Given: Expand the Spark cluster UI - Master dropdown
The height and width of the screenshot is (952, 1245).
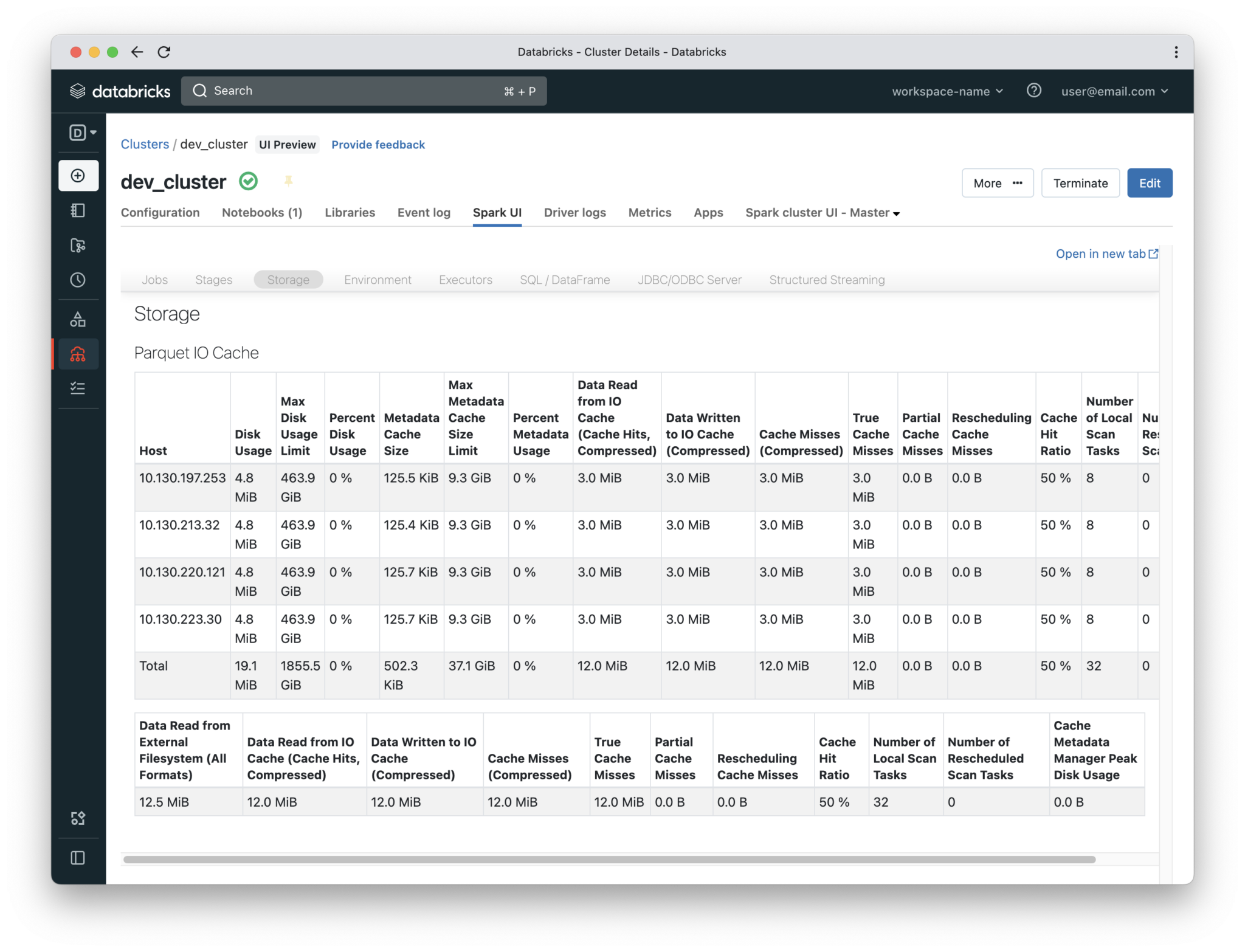Looking at the screenshot, I should pyautogui.click(x=822, y=213).
